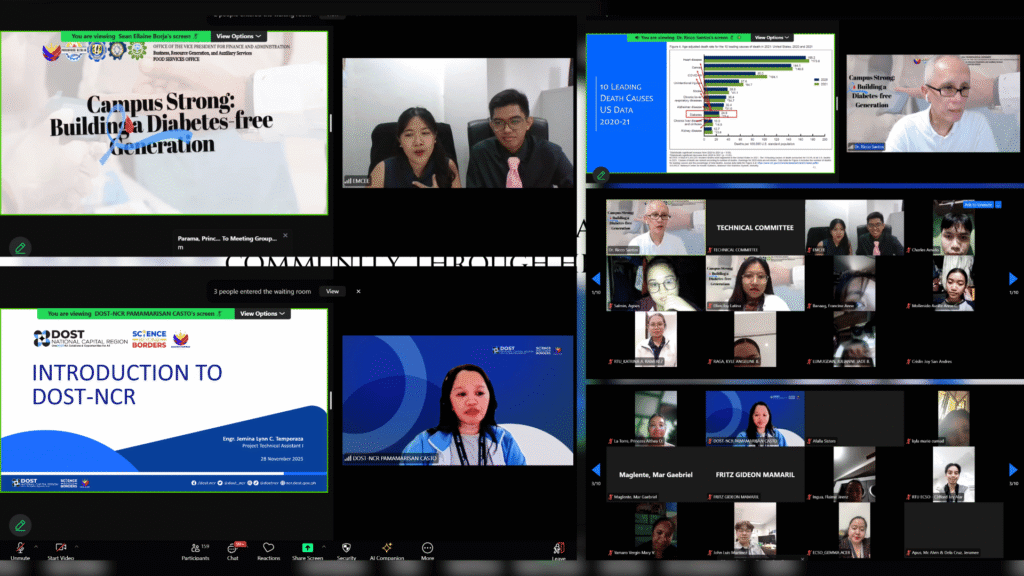Click View on the waiting room notification
1024x576 pixels.
332,291
